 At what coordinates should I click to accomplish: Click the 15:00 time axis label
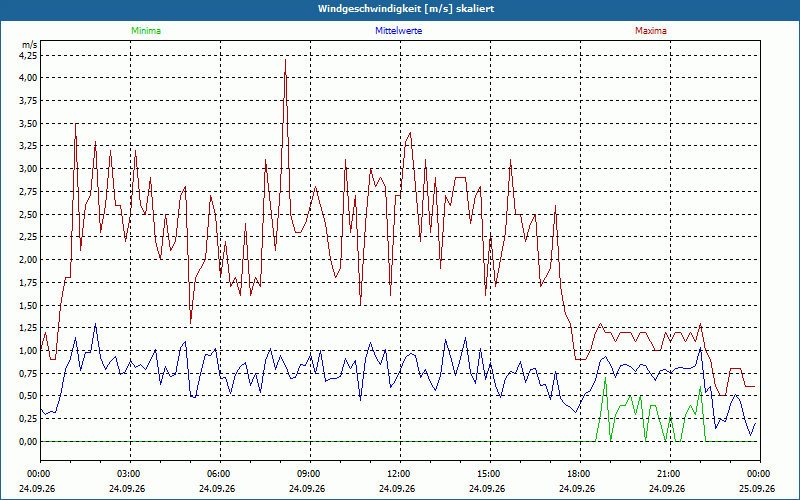[487, 474]
